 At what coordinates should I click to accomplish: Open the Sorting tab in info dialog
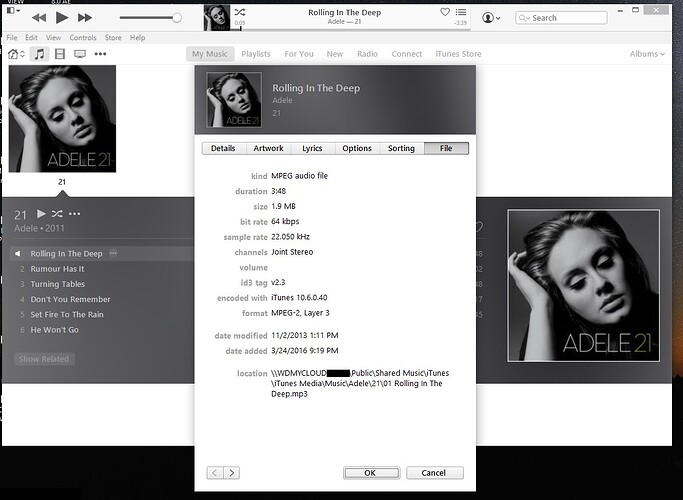tap(401, 149)
